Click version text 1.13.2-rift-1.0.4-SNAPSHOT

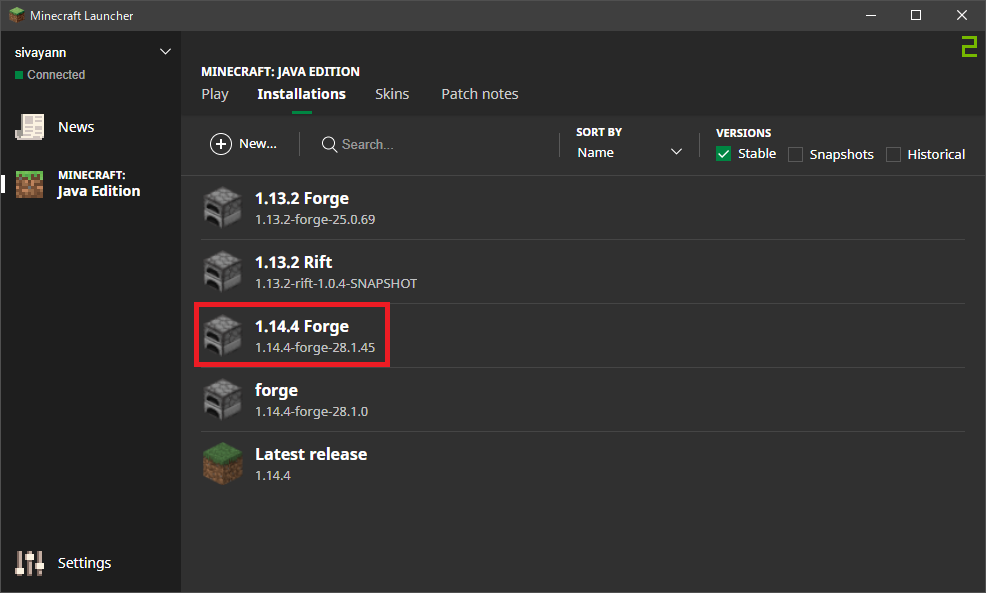pos(336,284)
